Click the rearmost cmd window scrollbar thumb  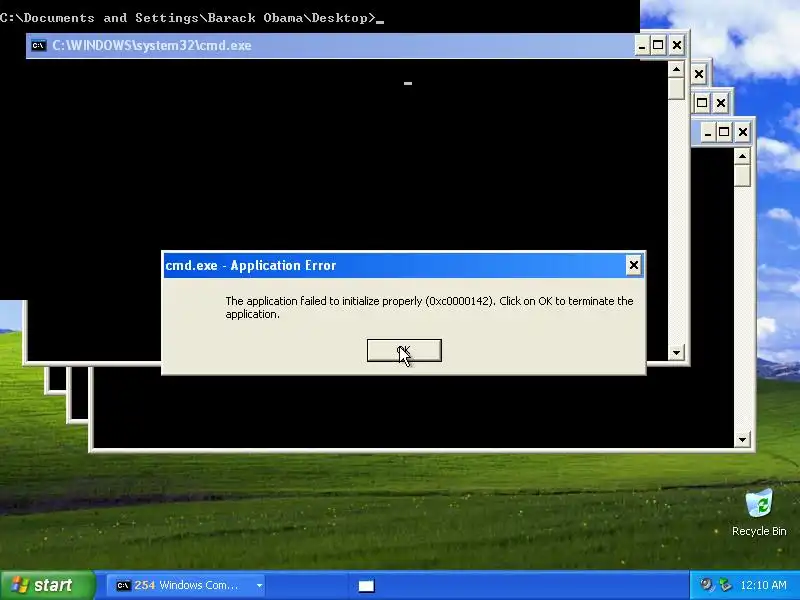click(x=742, y=176)
